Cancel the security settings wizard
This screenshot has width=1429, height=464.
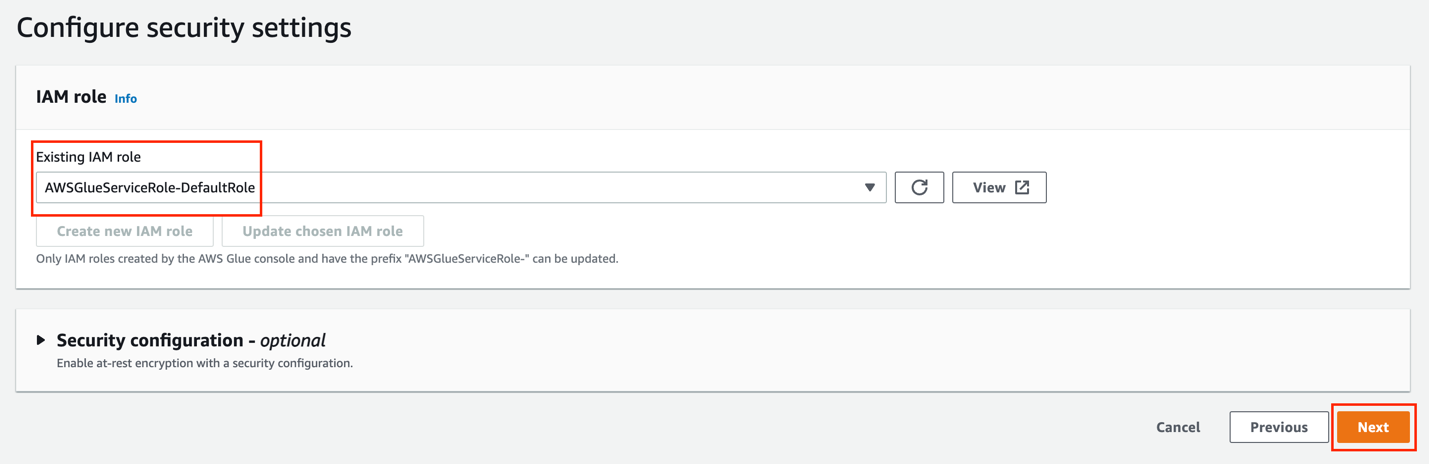click(1177, 427)
